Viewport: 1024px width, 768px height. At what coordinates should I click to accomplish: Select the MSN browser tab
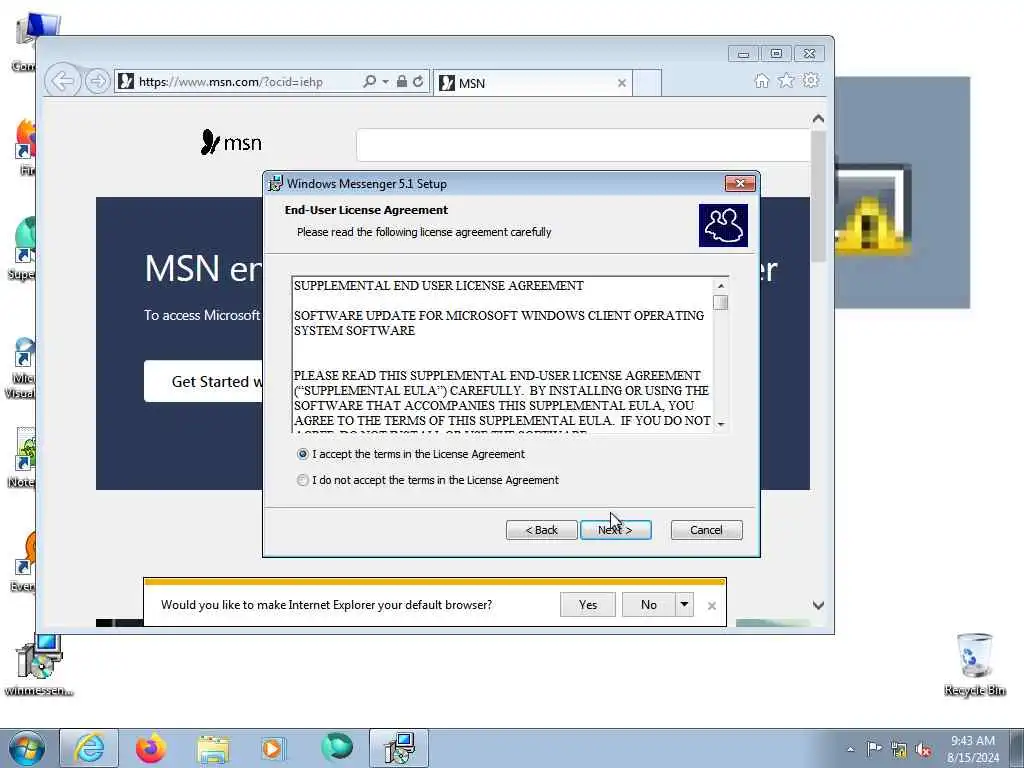point(532,83)
